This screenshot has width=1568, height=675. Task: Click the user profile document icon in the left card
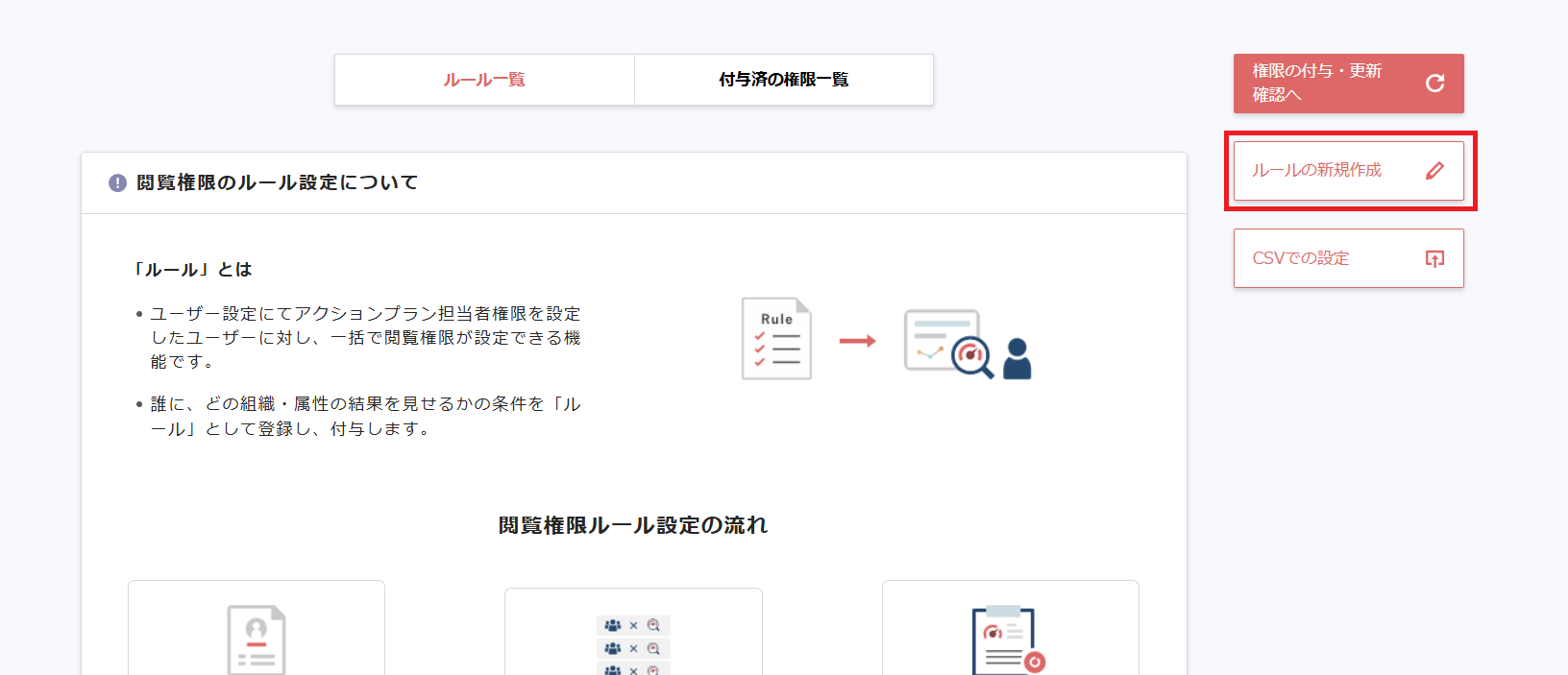point(257,639)
